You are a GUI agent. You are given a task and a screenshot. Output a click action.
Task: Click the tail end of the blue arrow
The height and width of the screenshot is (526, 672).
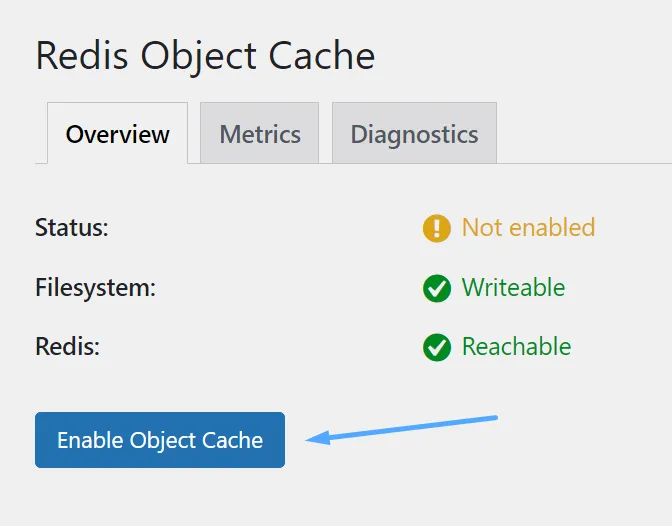[x=496, y=418]
